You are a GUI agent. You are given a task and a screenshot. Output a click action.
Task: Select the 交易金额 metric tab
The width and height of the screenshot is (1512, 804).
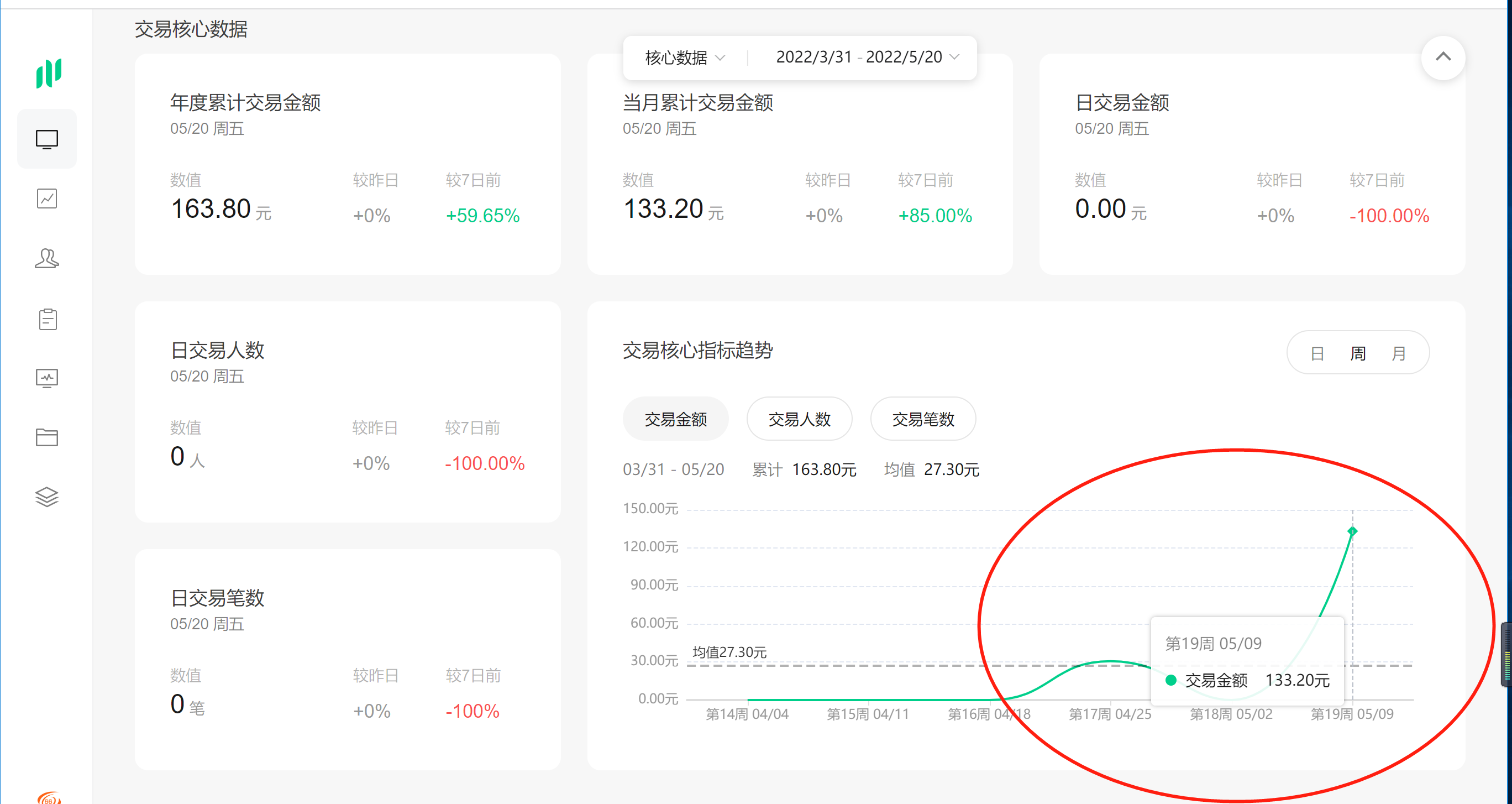(x=675, y=419)
